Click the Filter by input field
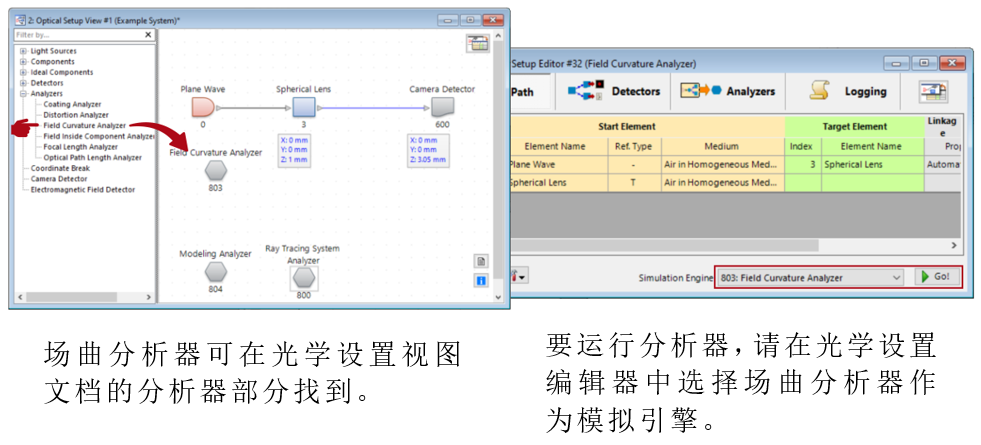 pos(79,35)
